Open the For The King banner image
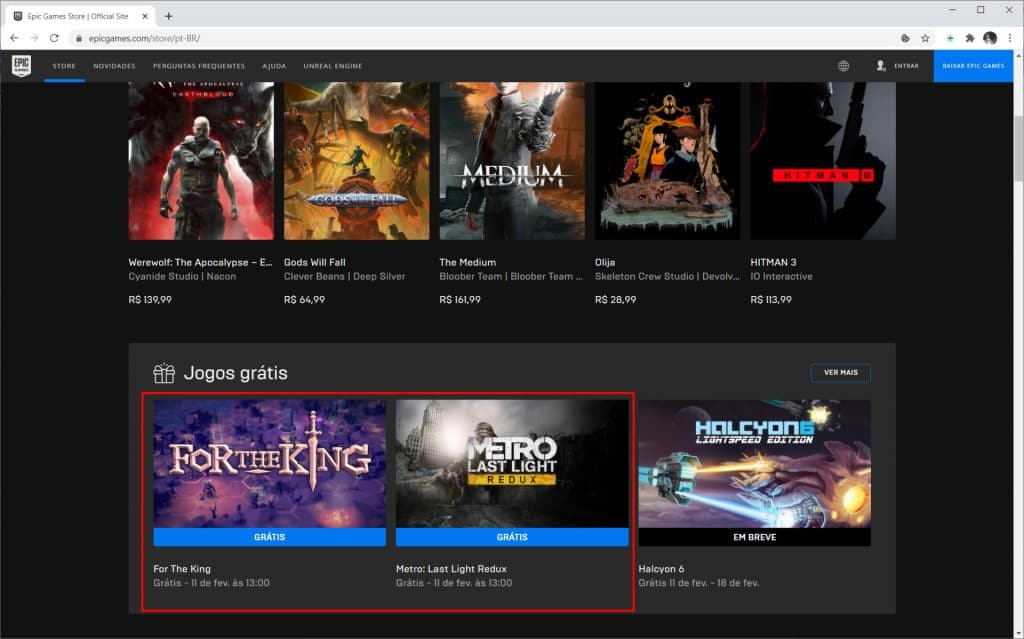The width and height of the screenshot is (1024, 639). pyautogui.click(x=270, y=464)
